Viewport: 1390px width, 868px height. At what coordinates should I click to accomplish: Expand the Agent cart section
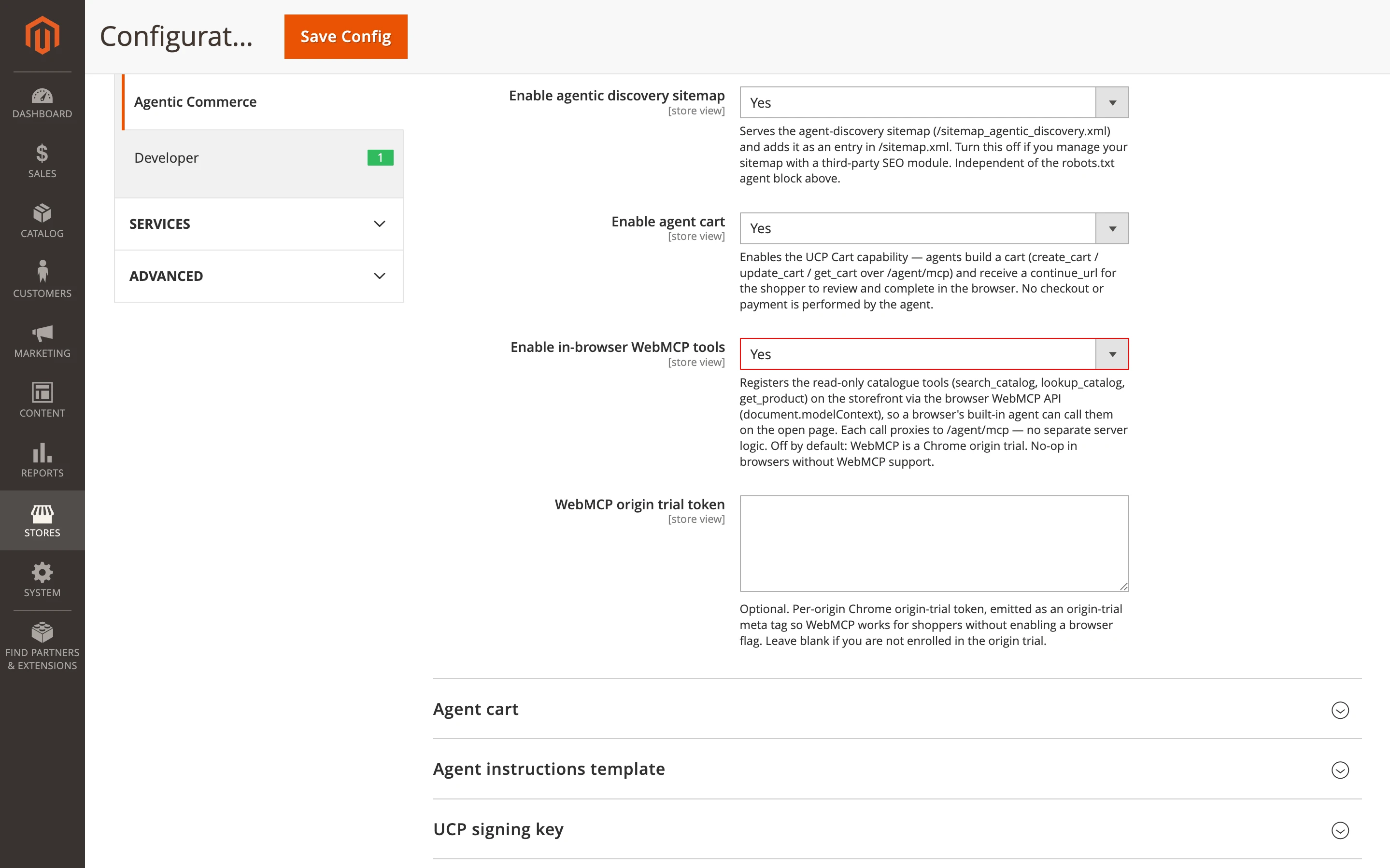[897, 709]
